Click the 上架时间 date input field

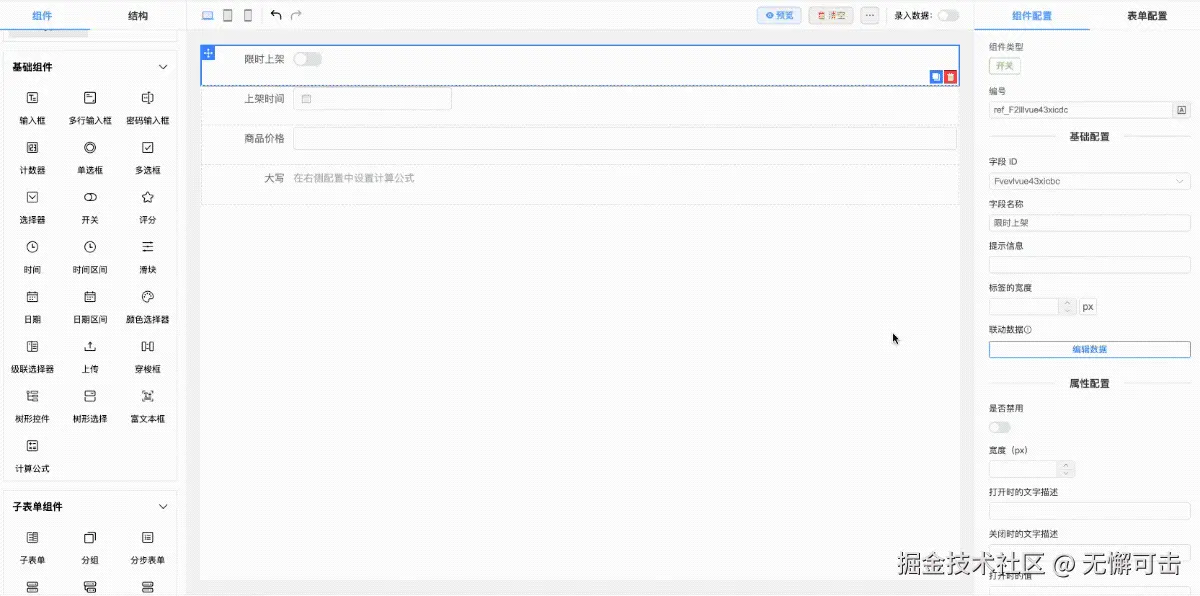(x=370, y=100)
